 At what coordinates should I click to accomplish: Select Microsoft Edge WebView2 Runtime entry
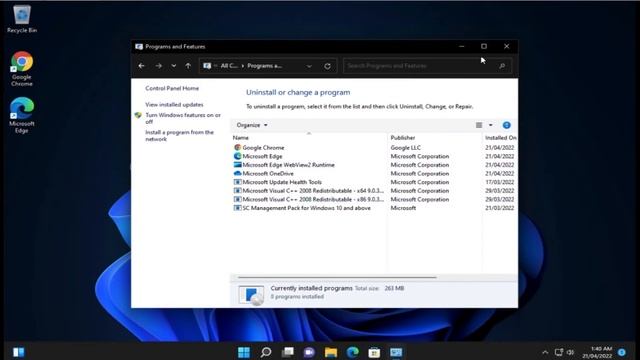[288, 165]
